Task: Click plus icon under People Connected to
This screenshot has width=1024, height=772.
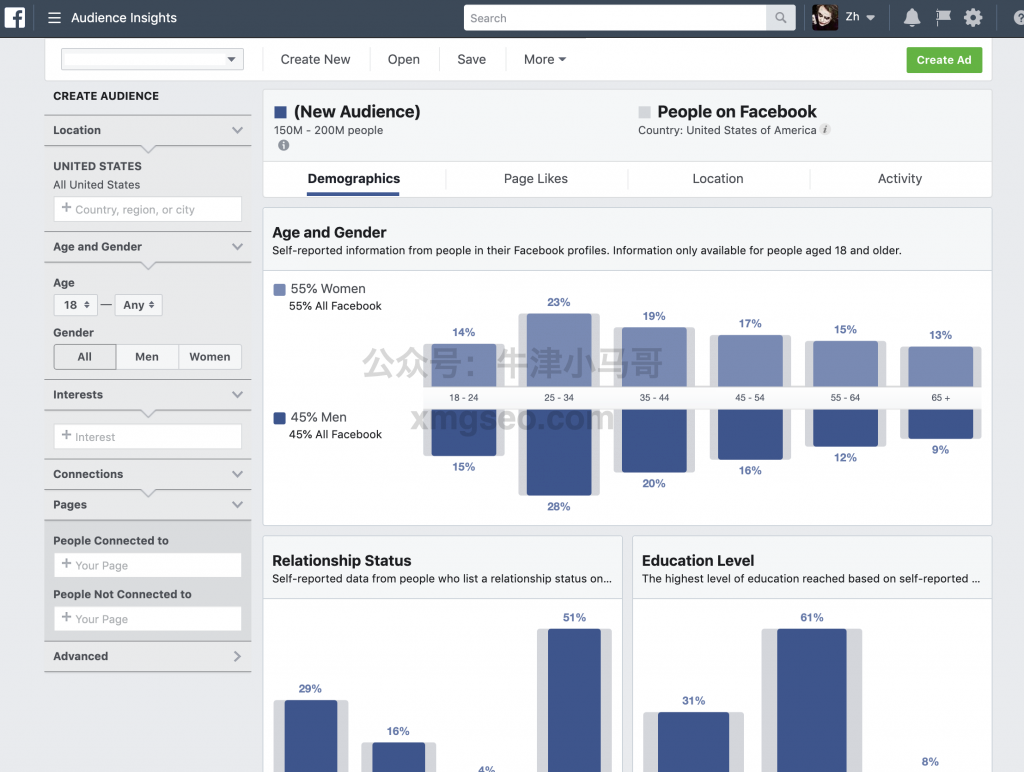Action: (x=66, y=564)
